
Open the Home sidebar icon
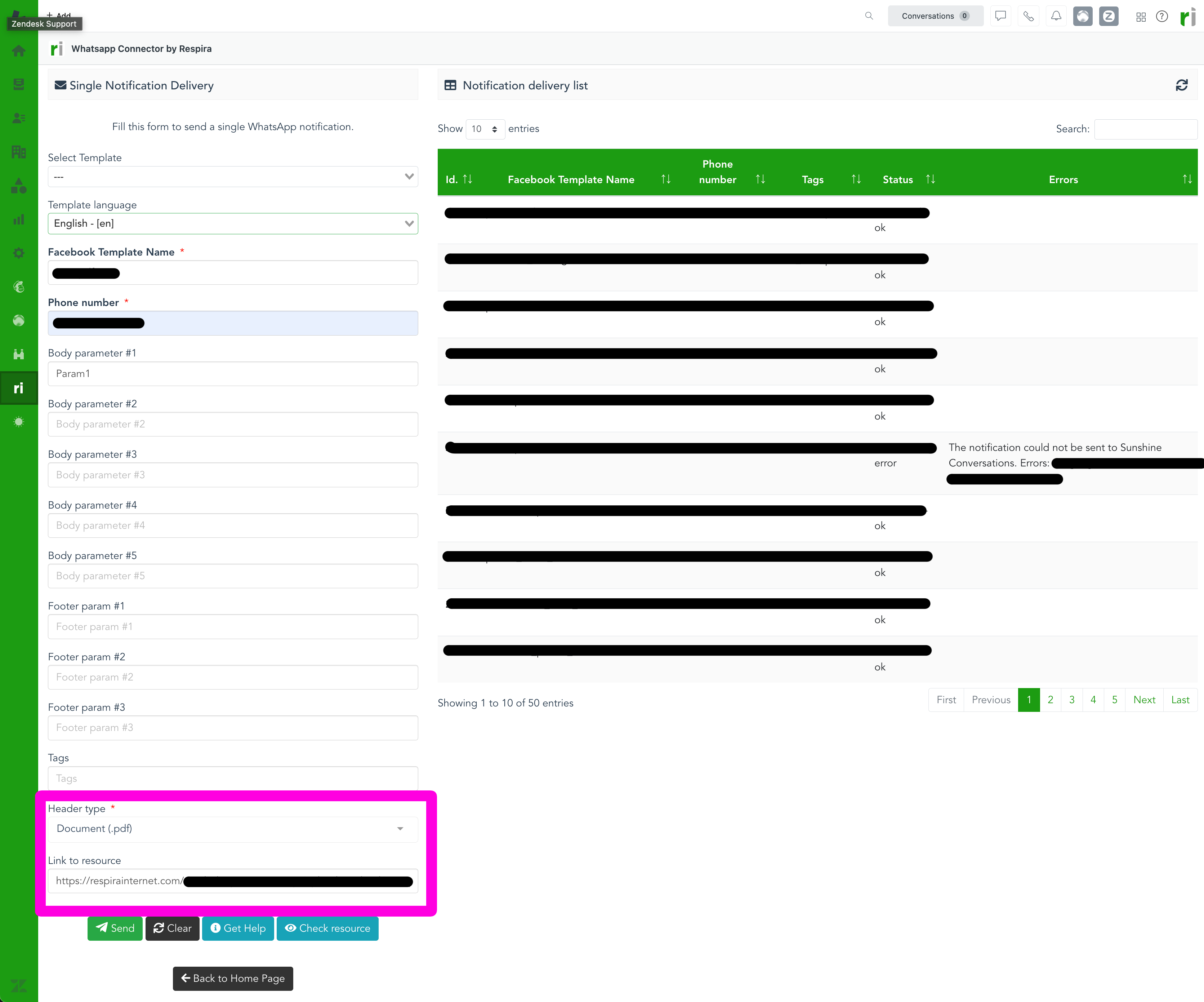click(19, 51)
